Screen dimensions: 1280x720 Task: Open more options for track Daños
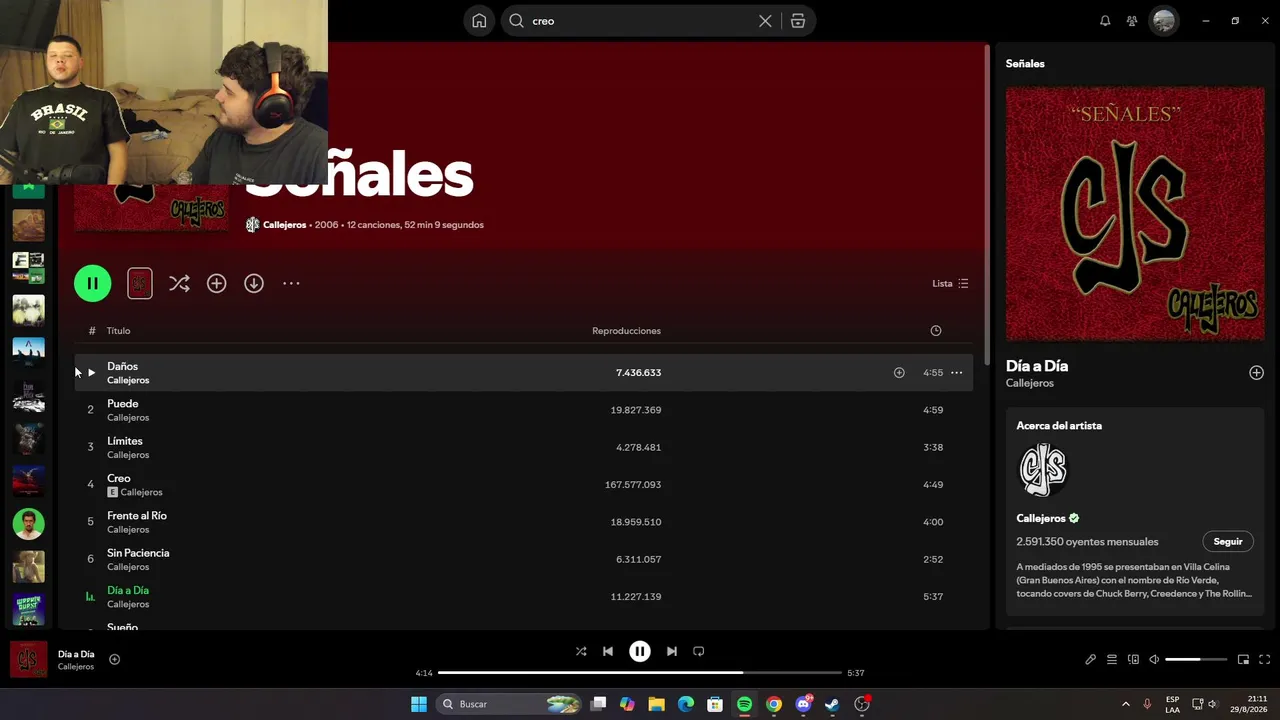[x=956, y=373]
